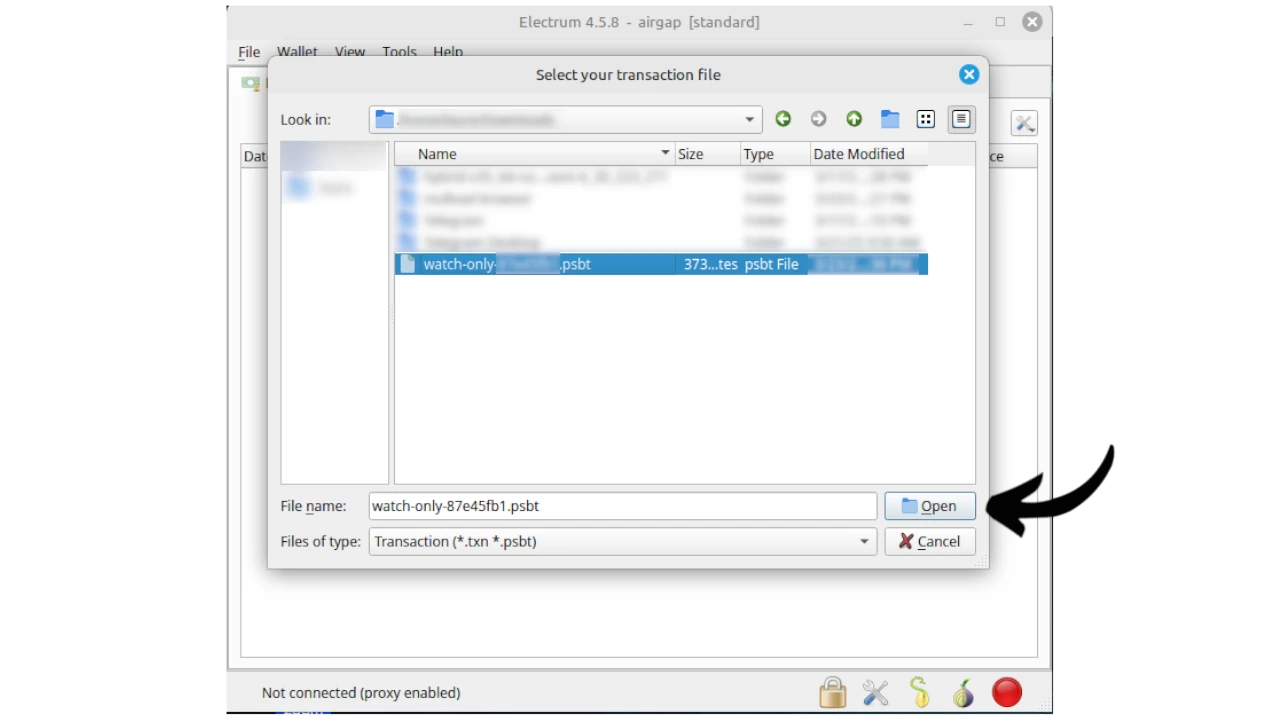The image size is (1280, 720).
Task: Cancel the file selection dialog
Action: click(x=929, y=541)
